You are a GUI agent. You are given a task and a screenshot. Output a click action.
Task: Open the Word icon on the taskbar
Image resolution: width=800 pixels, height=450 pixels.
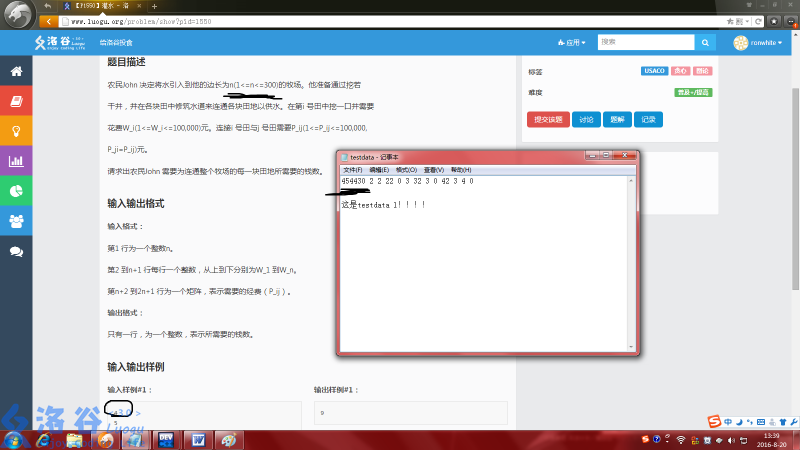[x=197, y=439]
